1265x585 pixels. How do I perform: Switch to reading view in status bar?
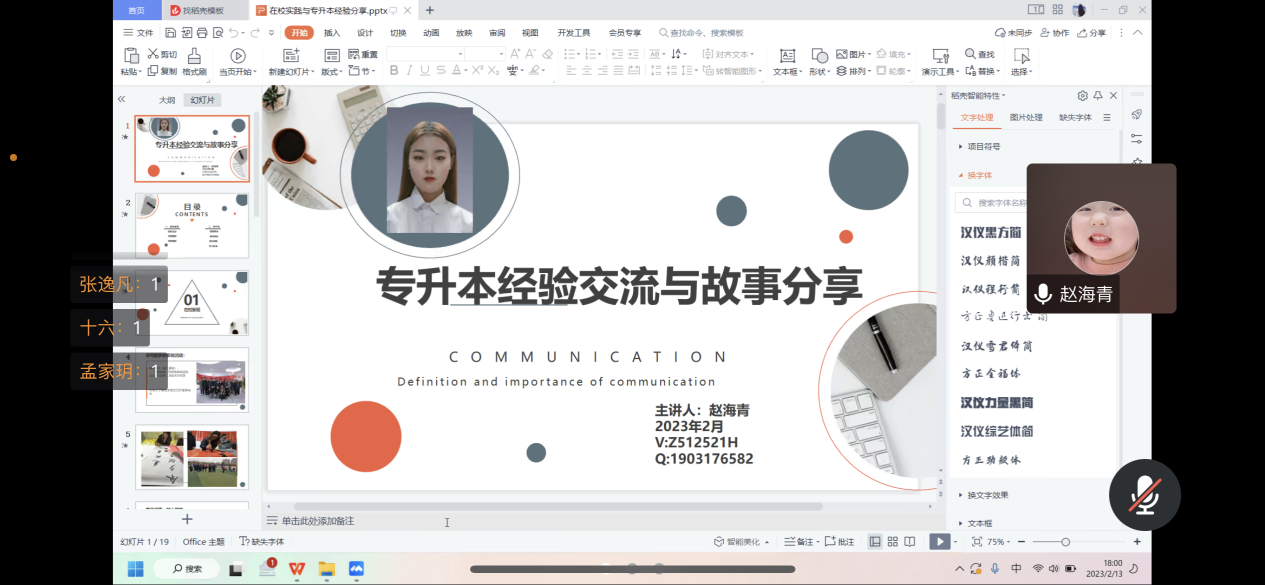tap(909, 542)
